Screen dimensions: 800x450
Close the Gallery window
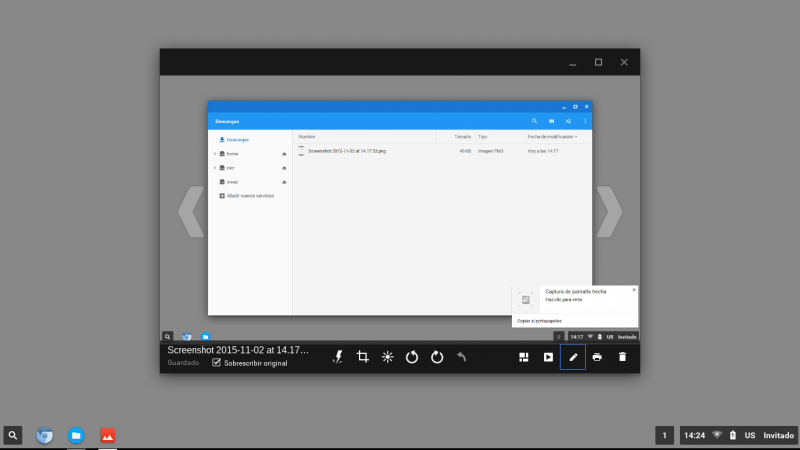[624, 62]
